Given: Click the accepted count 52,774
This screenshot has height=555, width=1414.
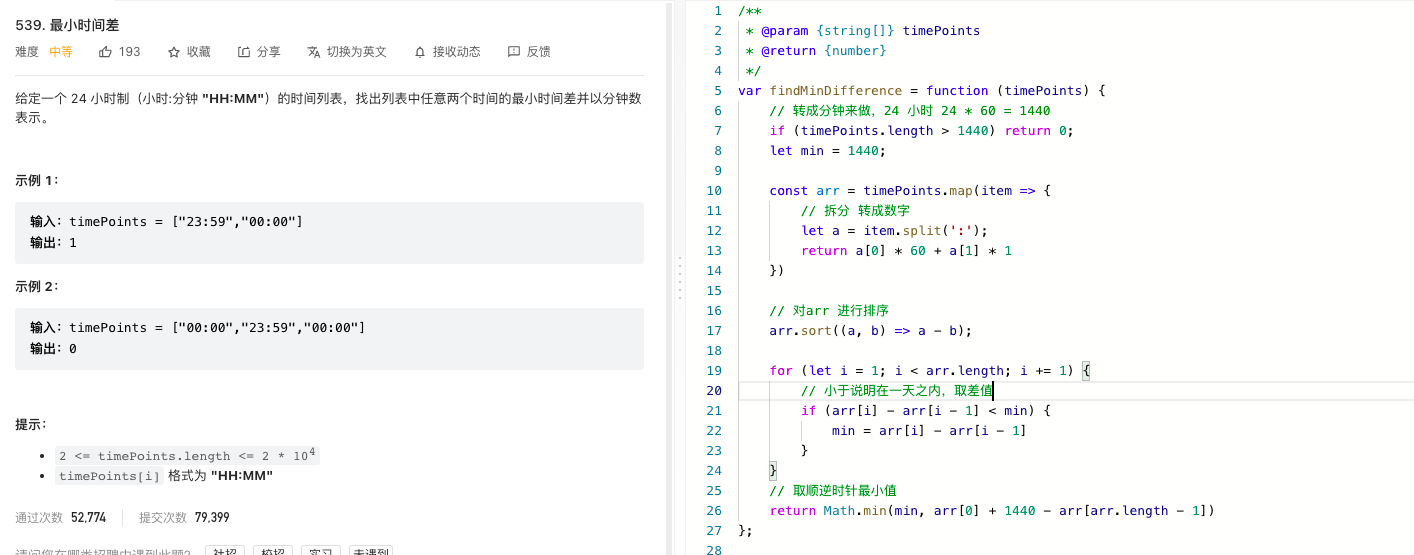Looking at the screenshot, I should tap(88, 517).
